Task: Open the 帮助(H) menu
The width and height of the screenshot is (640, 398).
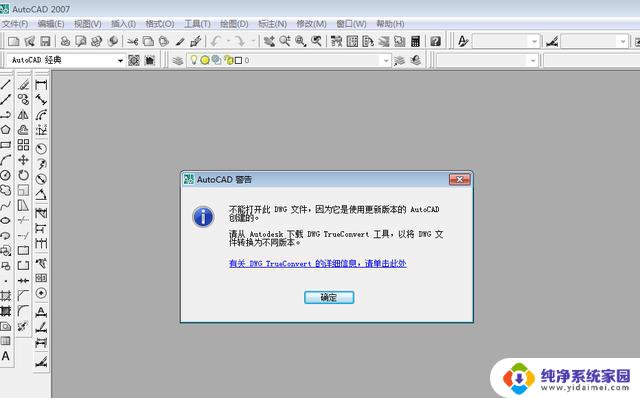Action: (x=390, y=24)
